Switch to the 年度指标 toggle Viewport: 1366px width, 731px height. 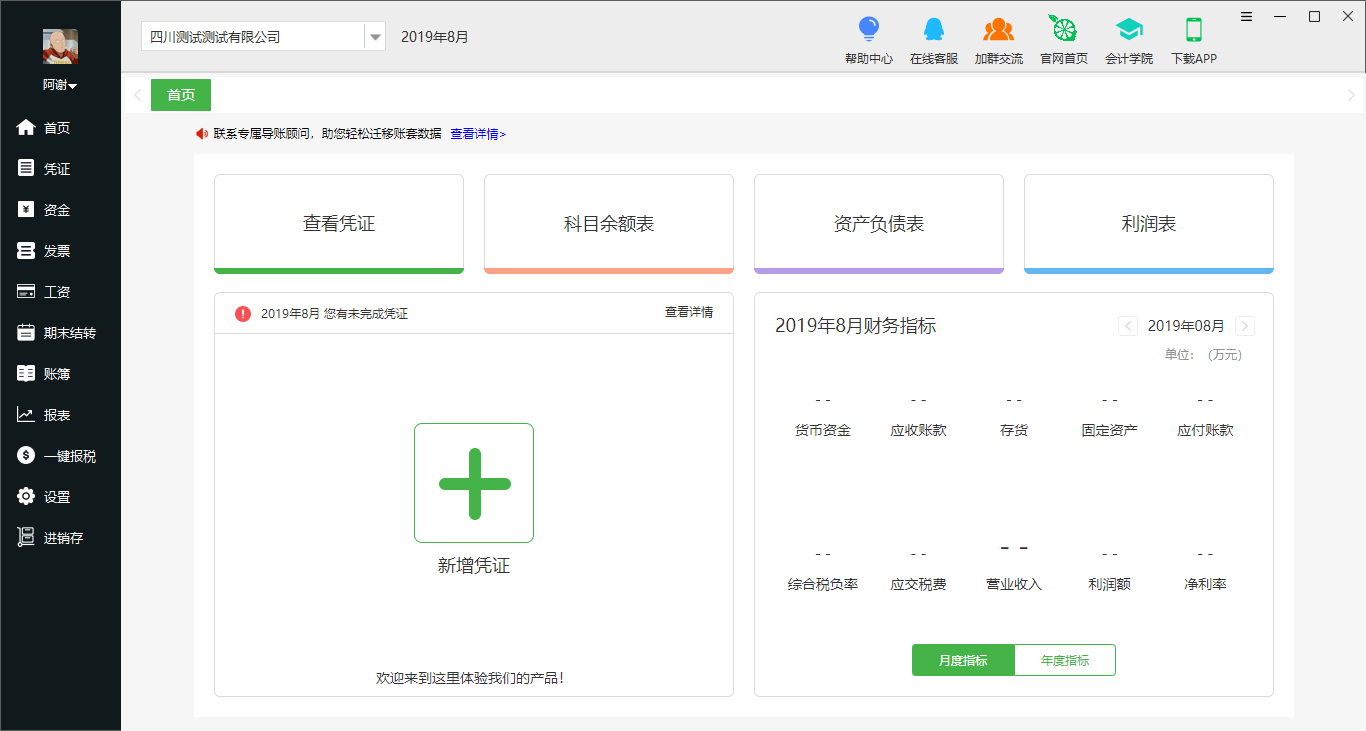point(1065,660)
